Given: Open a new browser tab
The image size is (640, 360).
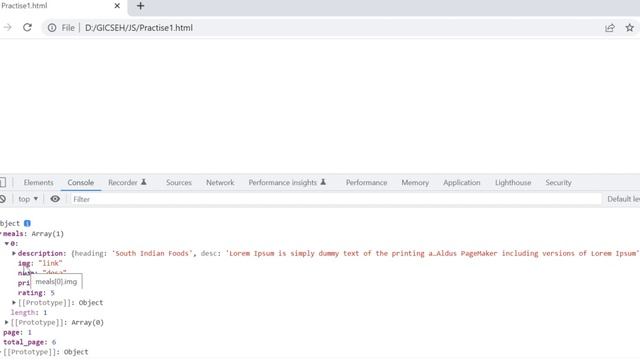Looking at the screenshot, I should tap(140, 6).
